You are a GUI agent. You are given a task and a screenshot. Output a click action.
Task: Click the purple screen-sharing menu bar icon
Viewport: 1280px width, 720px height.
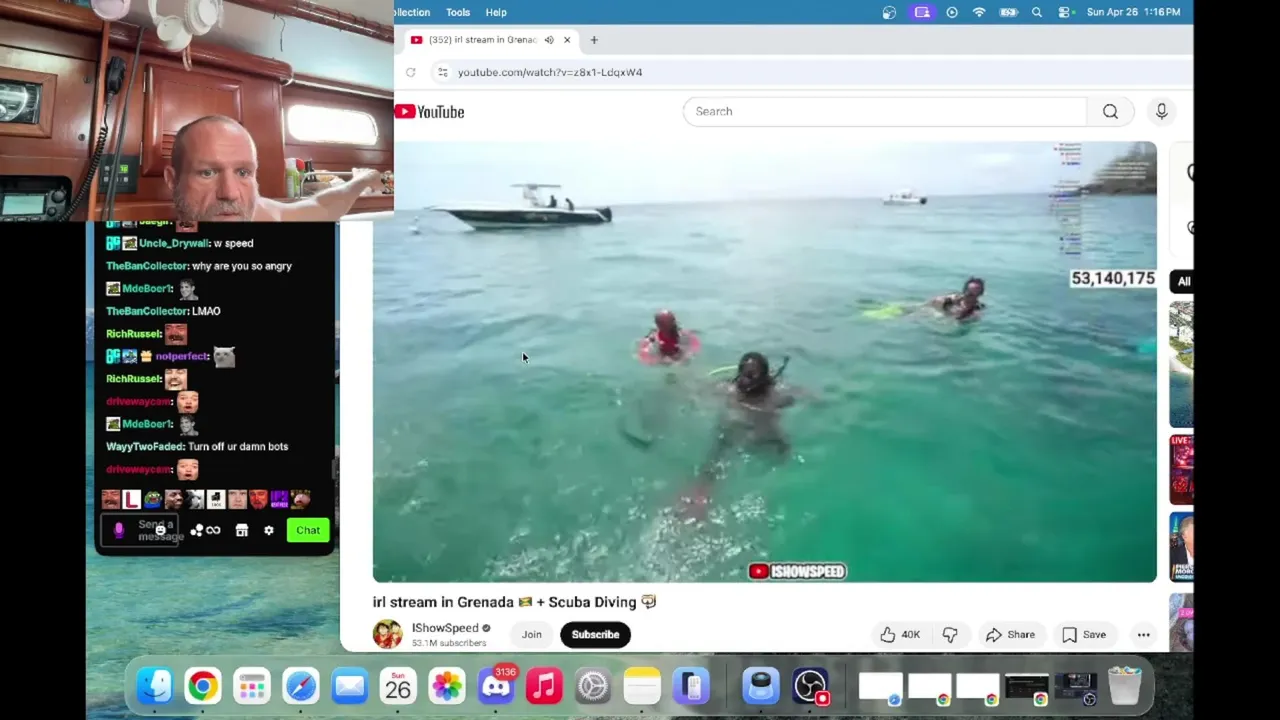point(922,12)
